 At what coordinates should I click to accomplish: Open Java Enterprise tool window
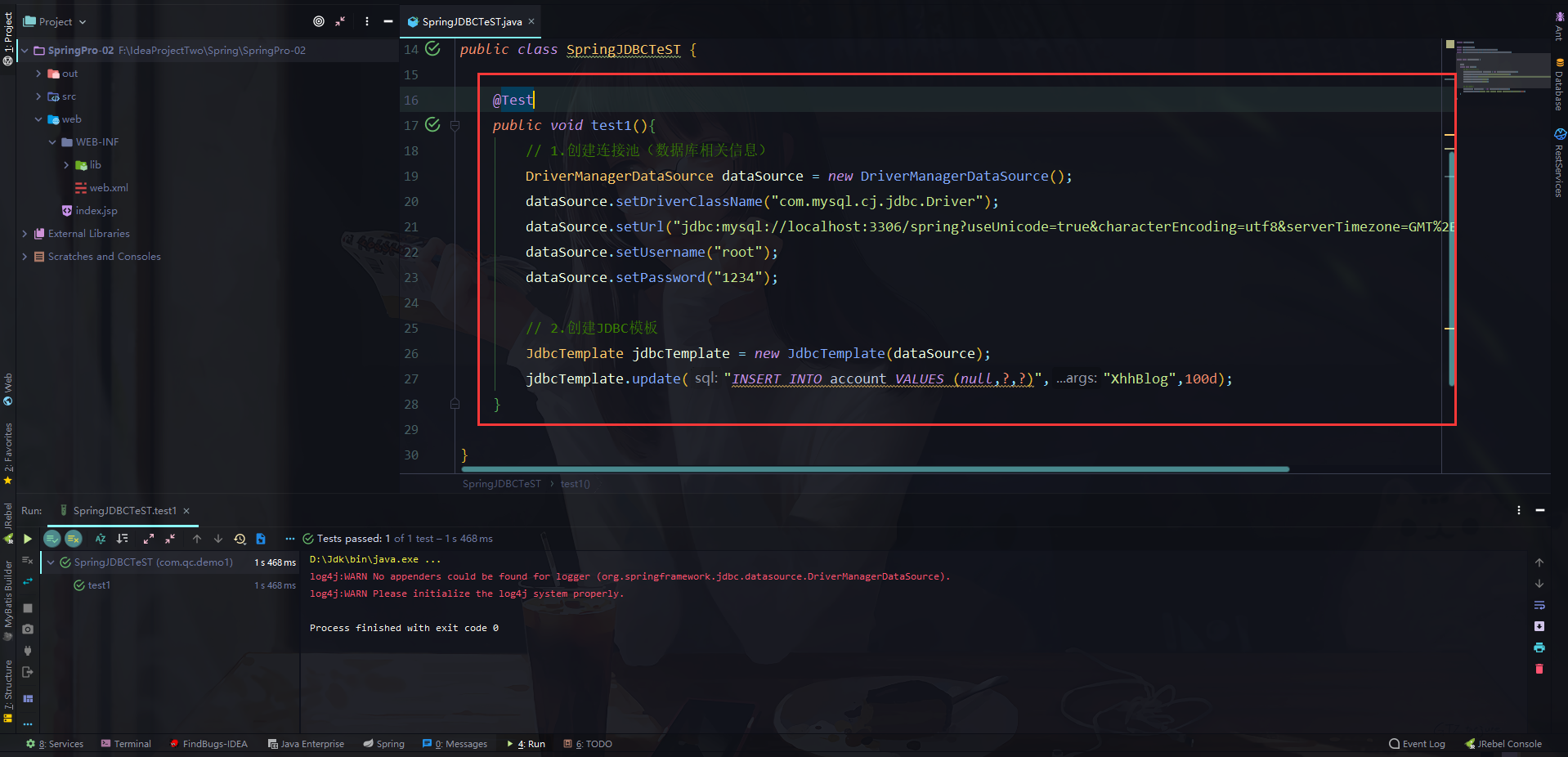306,744
